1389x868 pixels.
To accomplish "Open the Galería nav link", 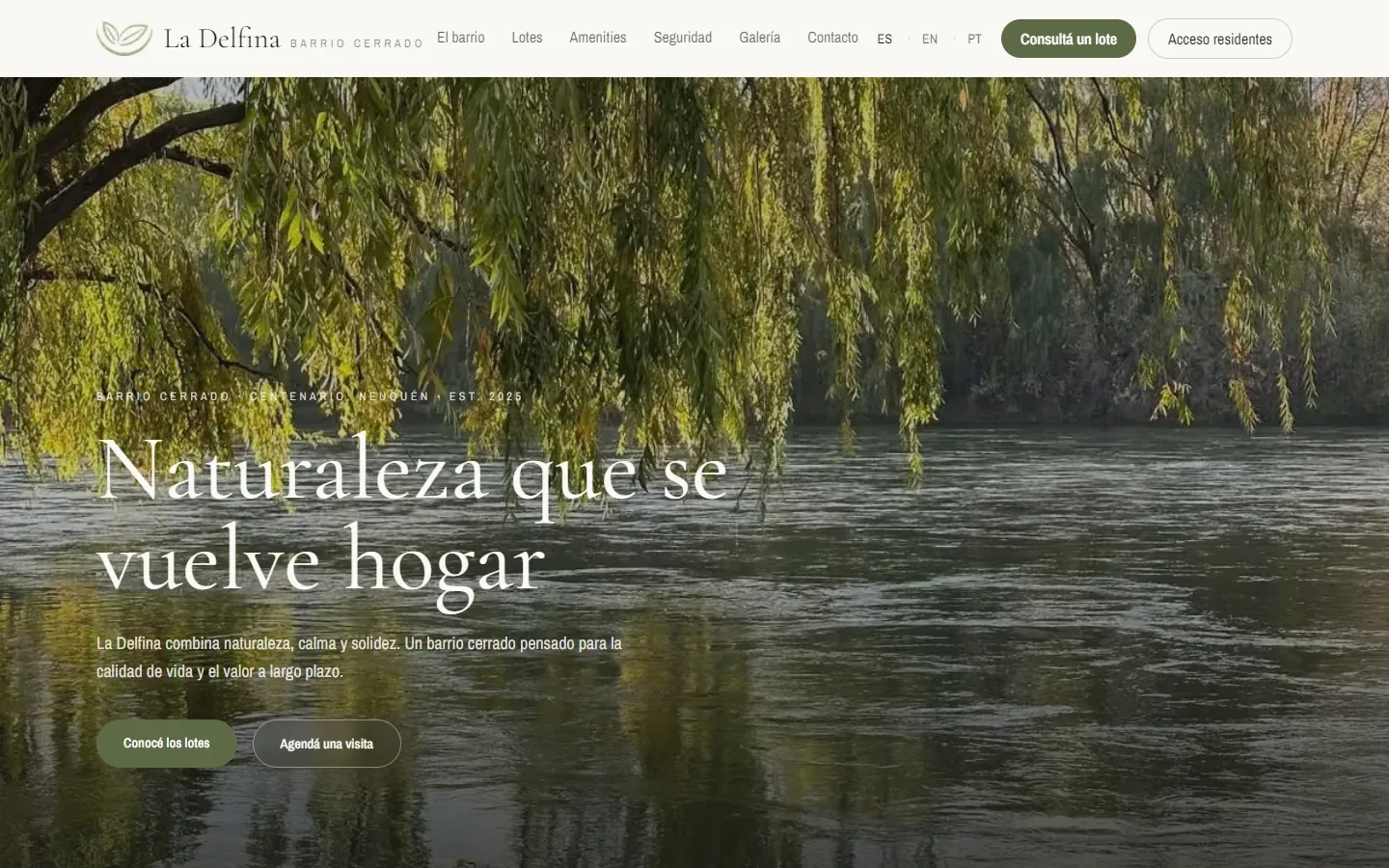I will [760, 38].
